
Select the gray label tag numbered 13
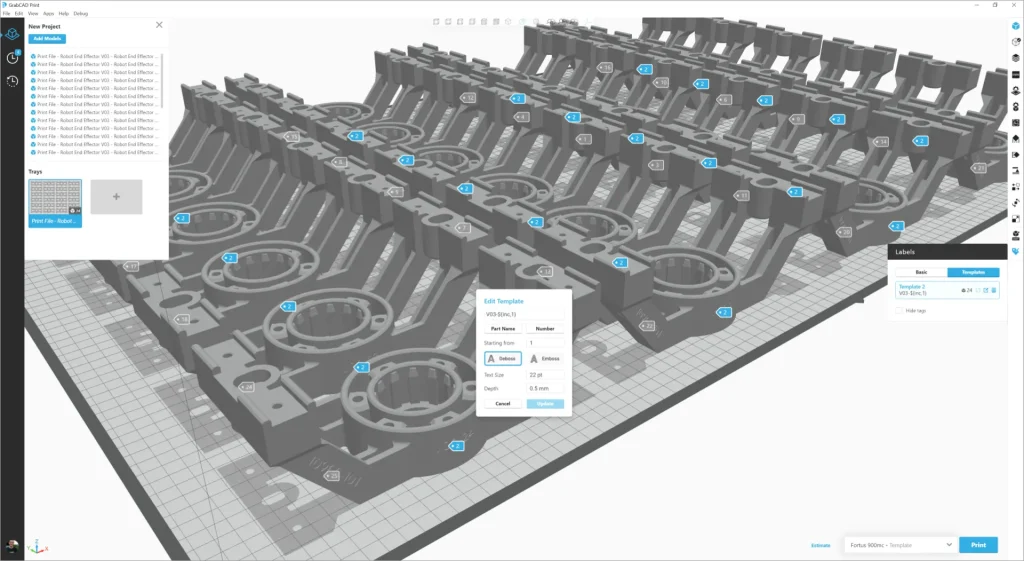(x=545, y=272)
